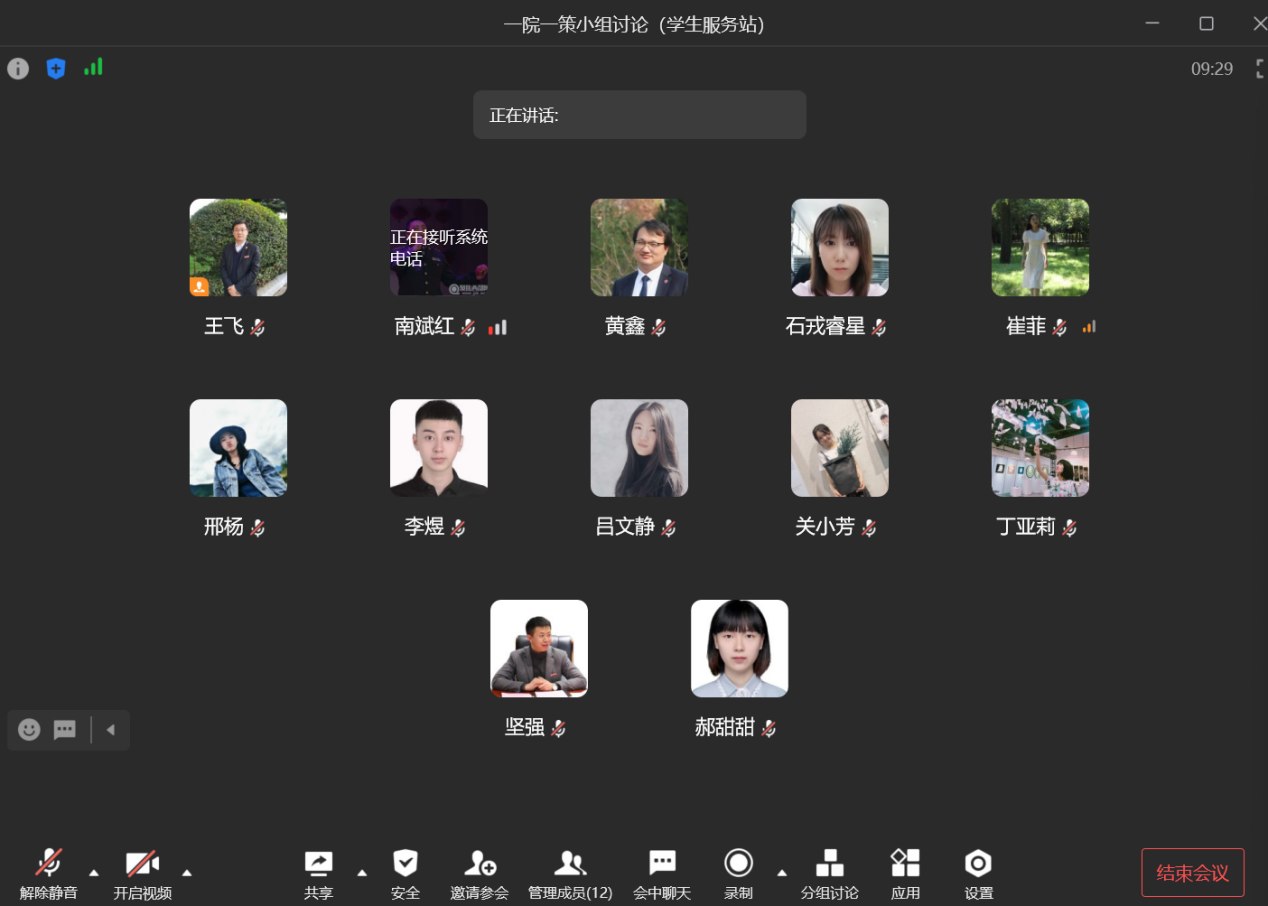Unmute microphone (解除静音)

point(48,864)
